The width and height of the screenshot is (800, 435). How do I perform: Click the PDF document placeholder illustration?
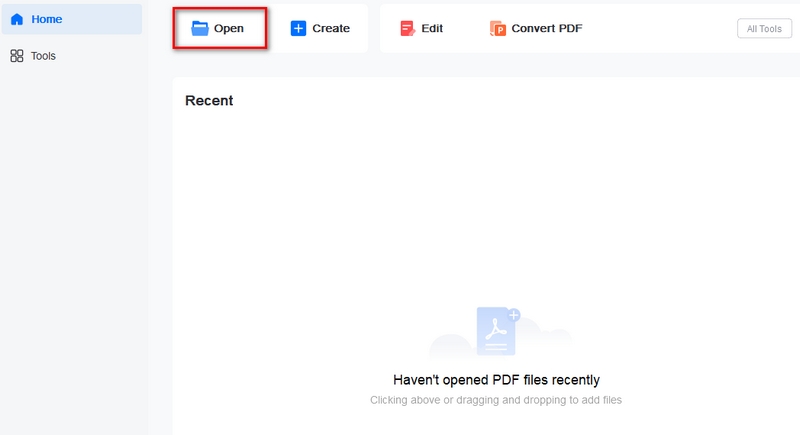[x=496, y=331]
